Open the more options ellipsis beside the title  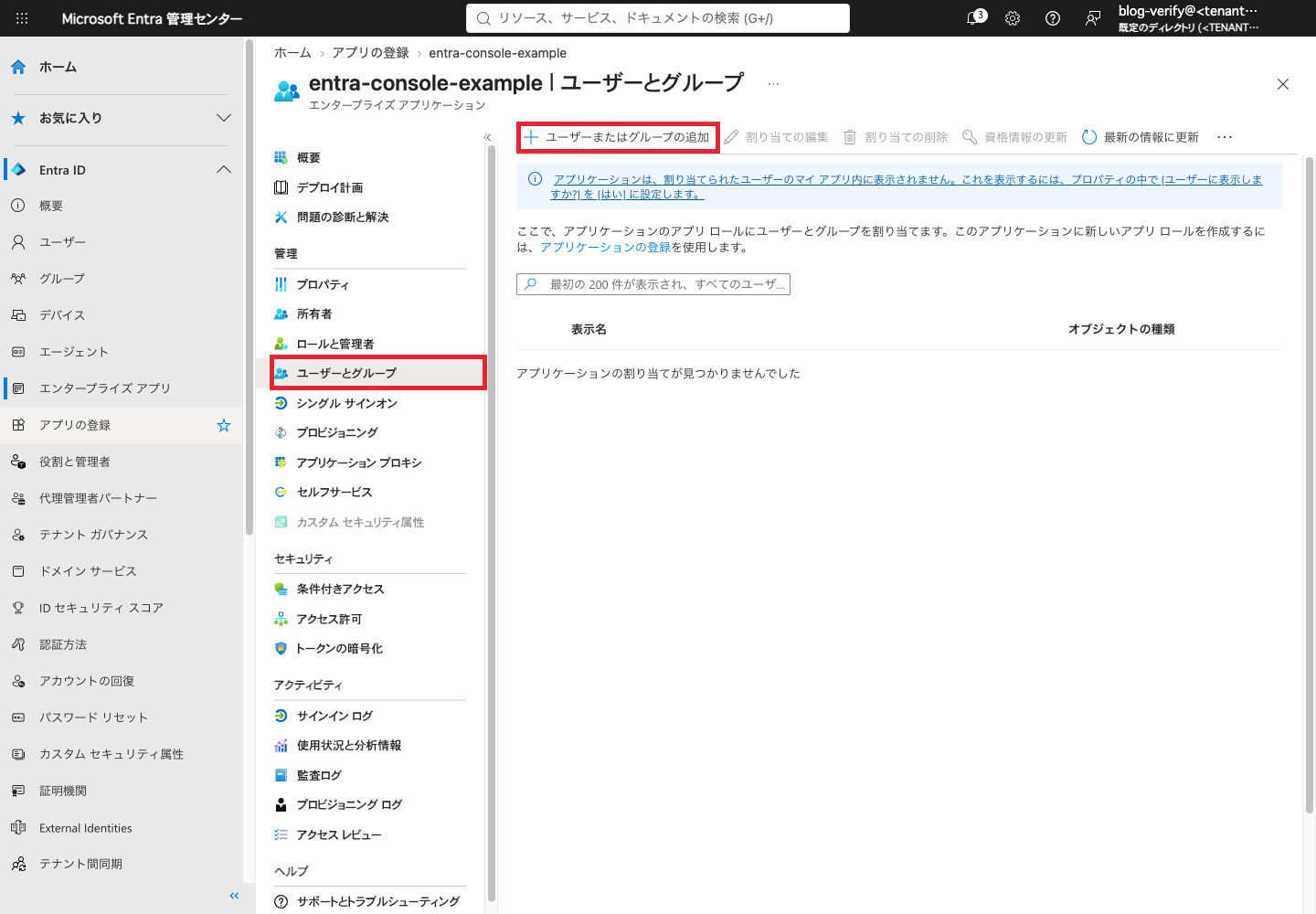[774, 84]
